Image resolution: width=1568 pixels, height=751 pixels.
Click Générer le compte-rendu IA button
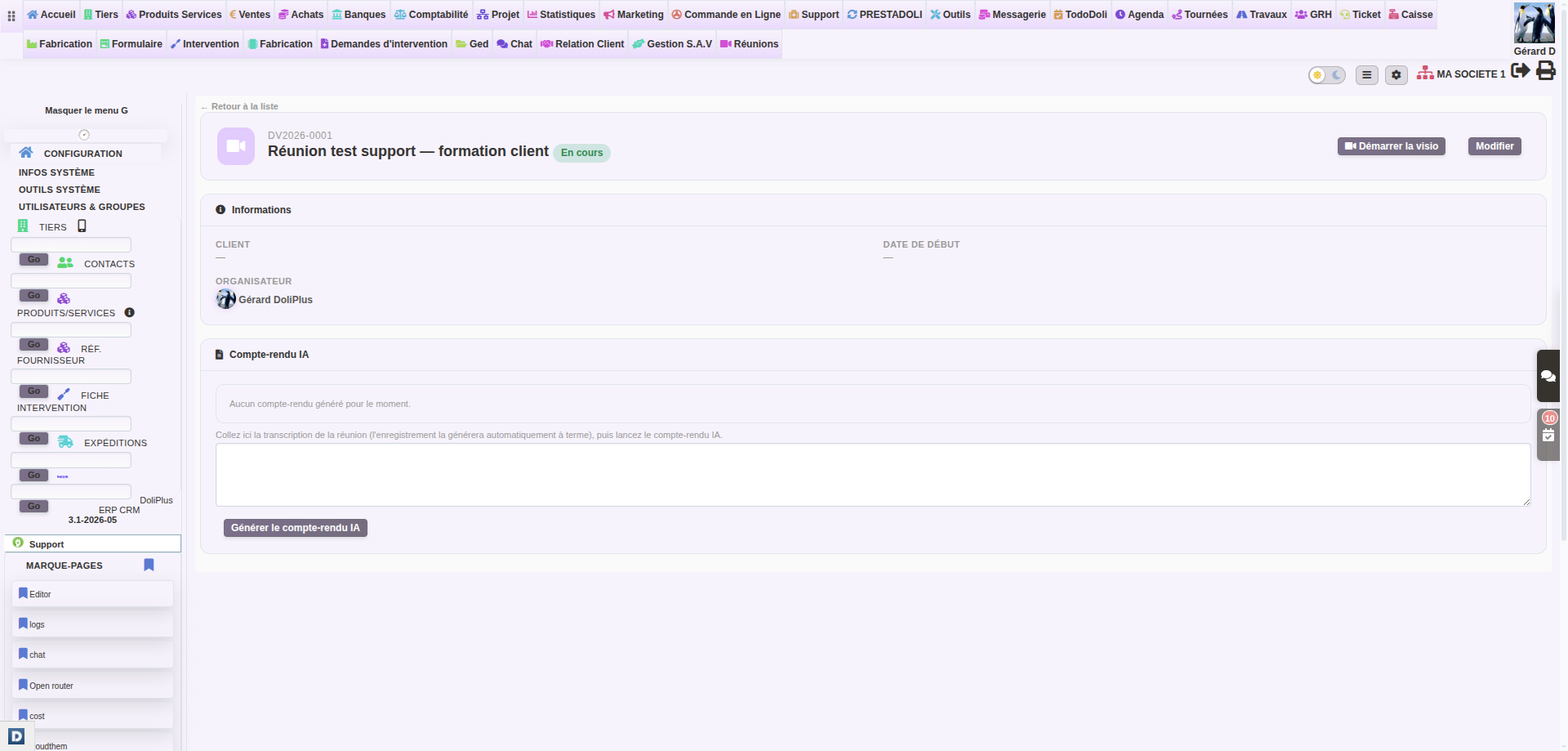pyautogui.click(x=296, y=528)
